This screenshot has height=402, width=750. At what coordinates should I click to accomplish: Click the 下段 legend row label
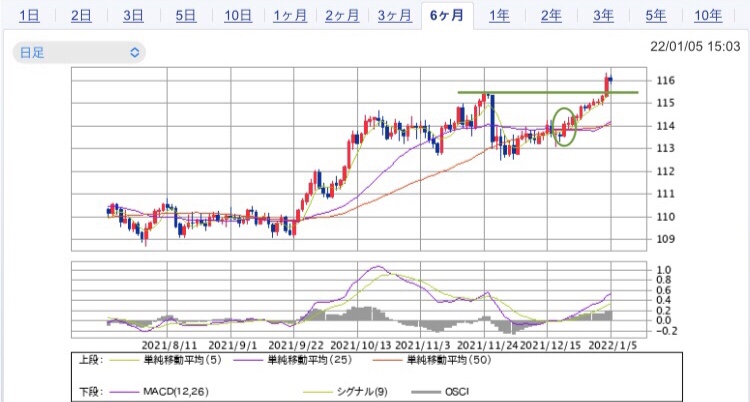[x=90, y=392]
